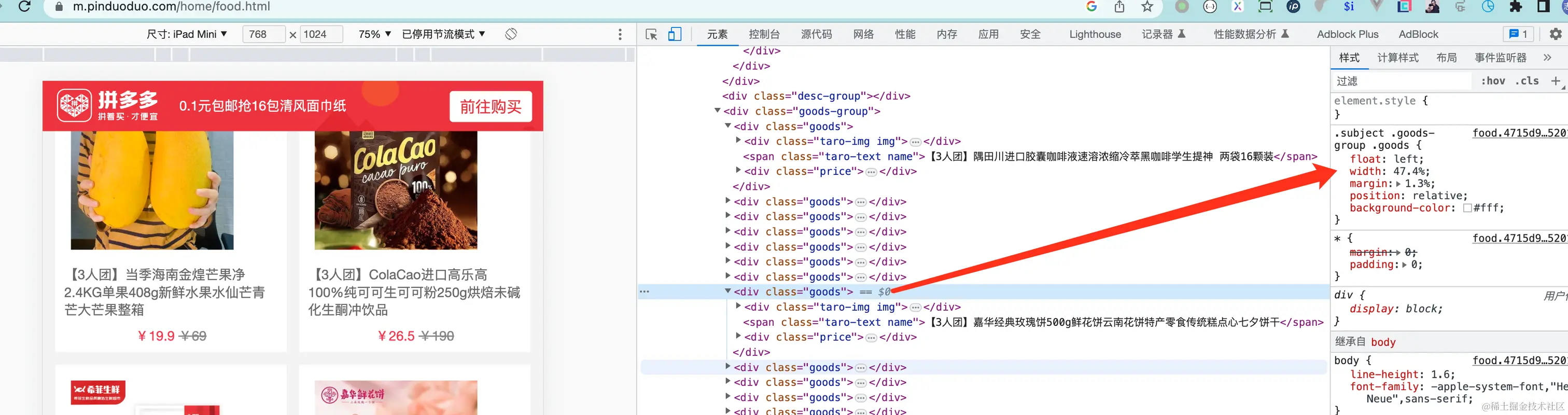Open food.4715d9 source link for body rule
Screen dimensions: 1568x415
point(1519,360)
